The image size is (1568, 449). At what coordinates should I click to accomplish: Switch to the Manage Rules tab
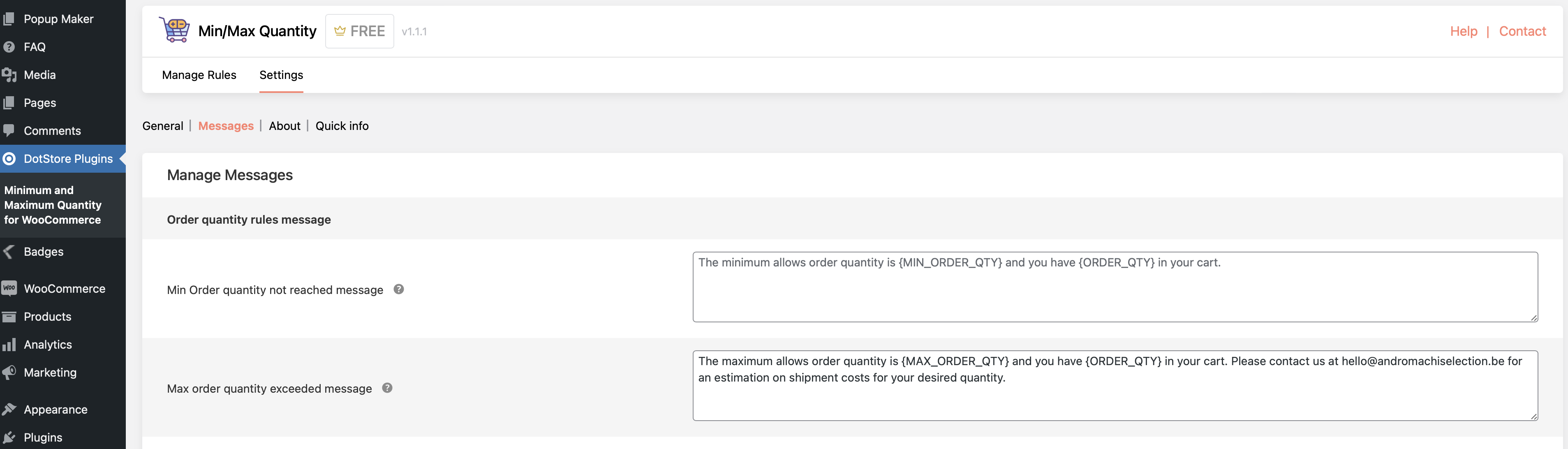click(x=199, y=75)
